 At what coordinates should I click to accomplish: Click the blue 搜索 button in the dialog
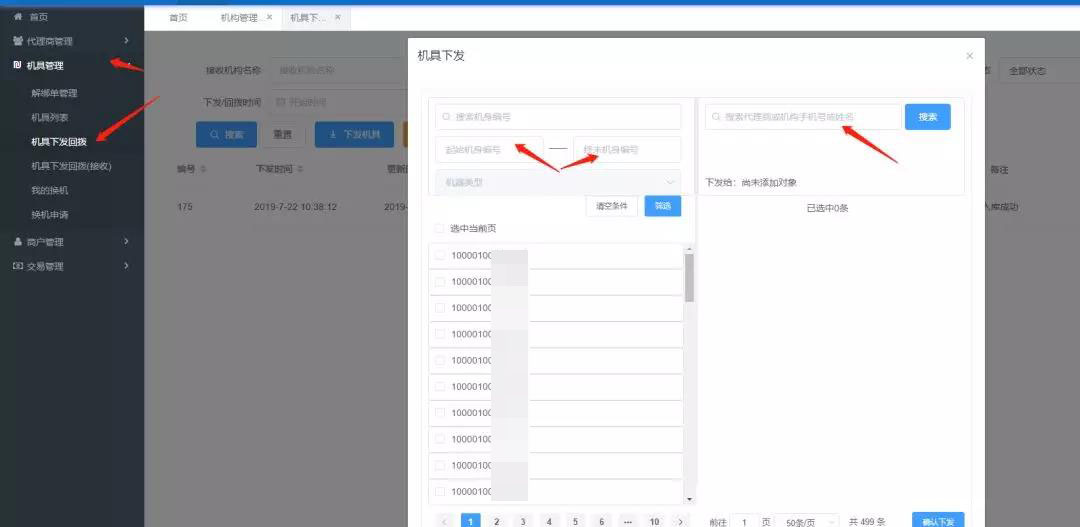[x=928, y=117]
